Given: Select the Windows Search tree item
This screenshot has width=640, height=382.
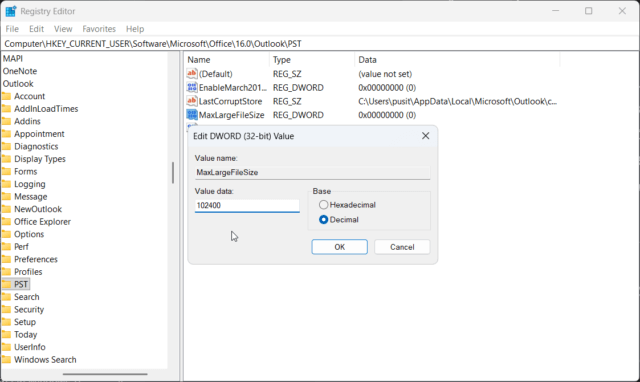Looking at the screenshot, I should [x=45, y=360].
